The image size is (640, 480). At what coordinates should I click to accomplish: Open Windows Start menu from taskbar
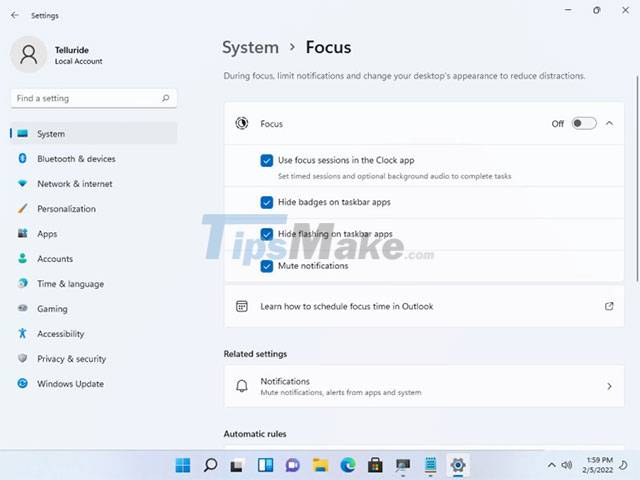182,465
